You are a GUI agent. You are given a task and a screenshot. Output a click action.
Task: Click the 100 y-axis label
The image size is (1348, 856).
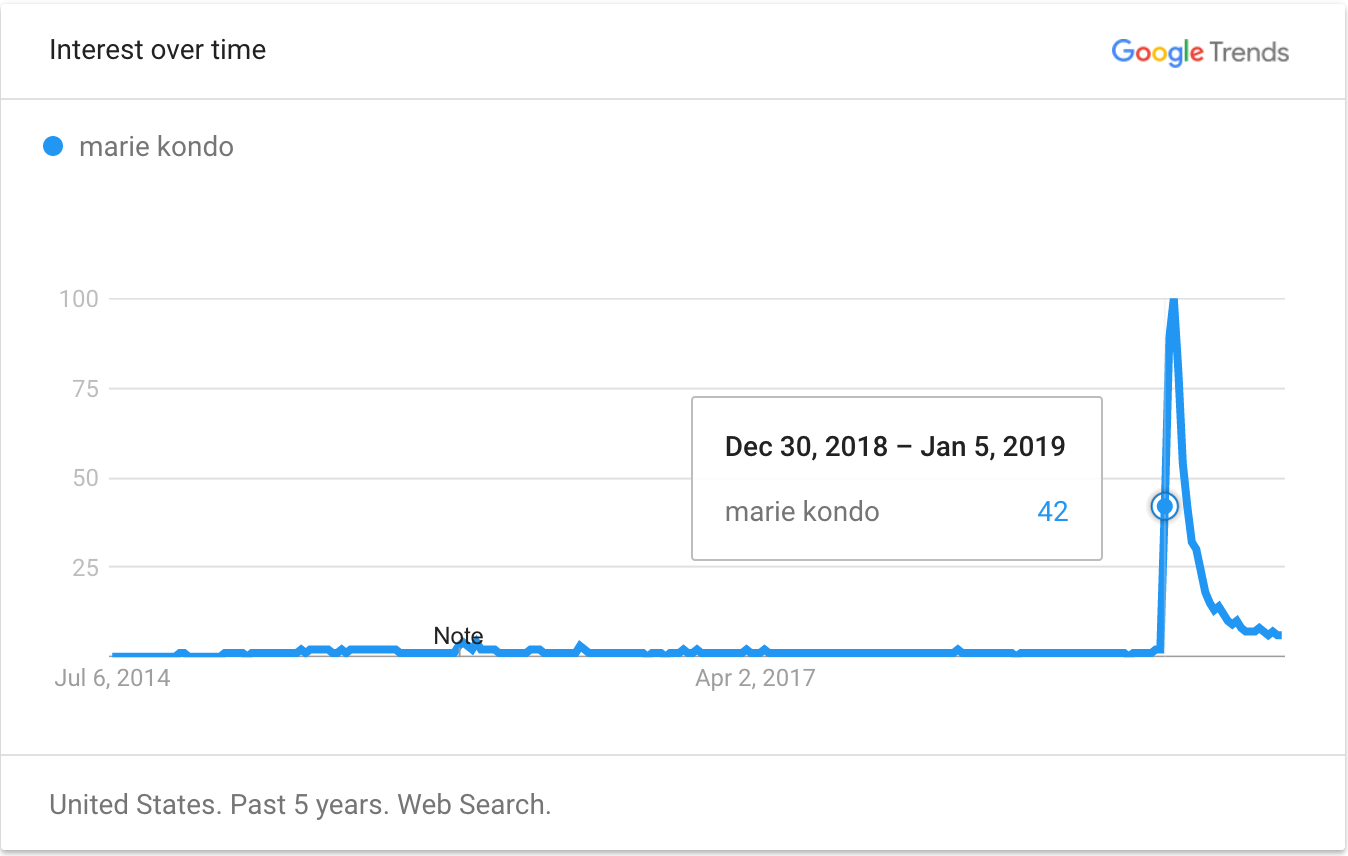point(79,299)
